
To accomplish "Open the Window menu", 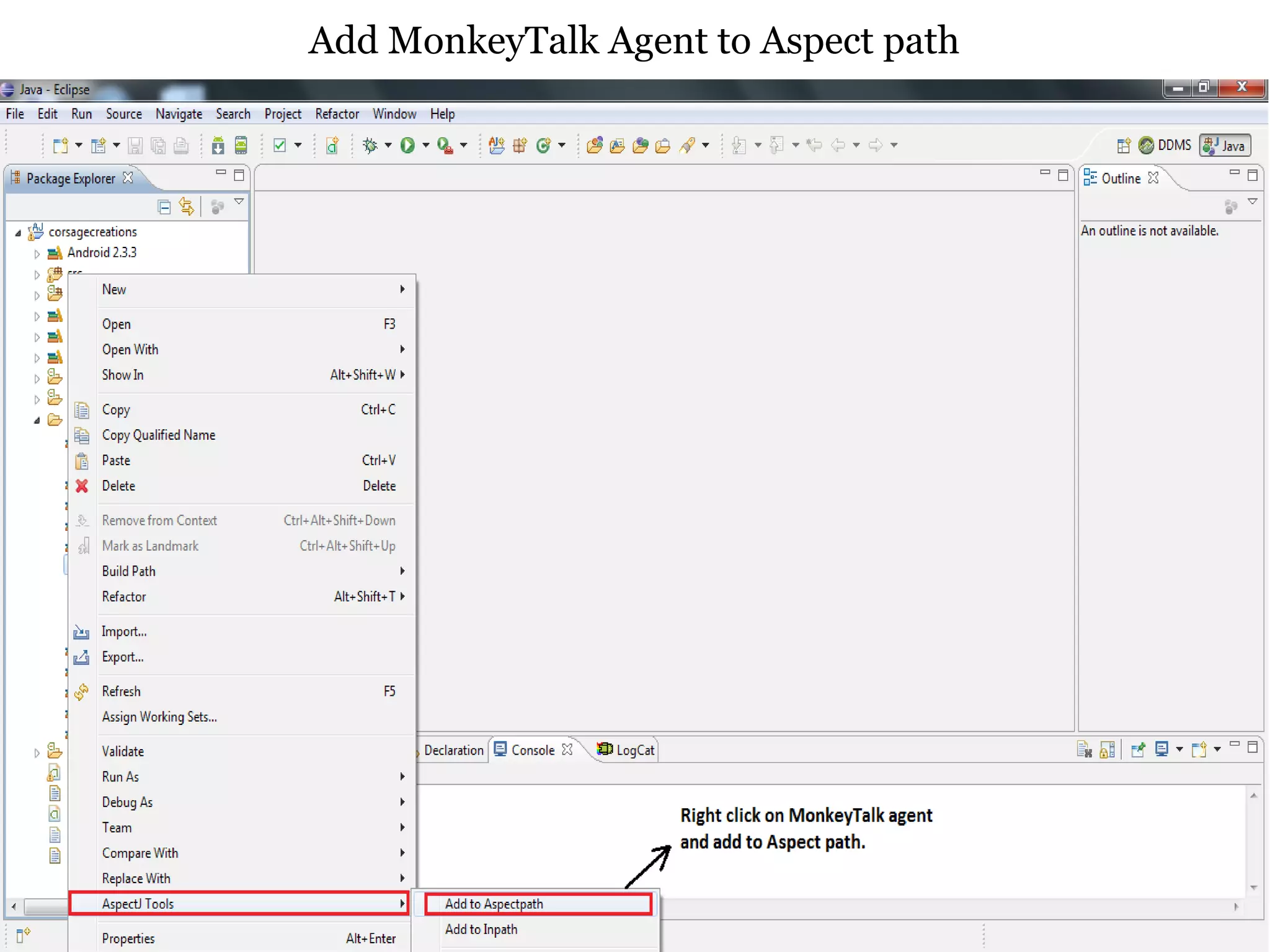I will point(394,114).
